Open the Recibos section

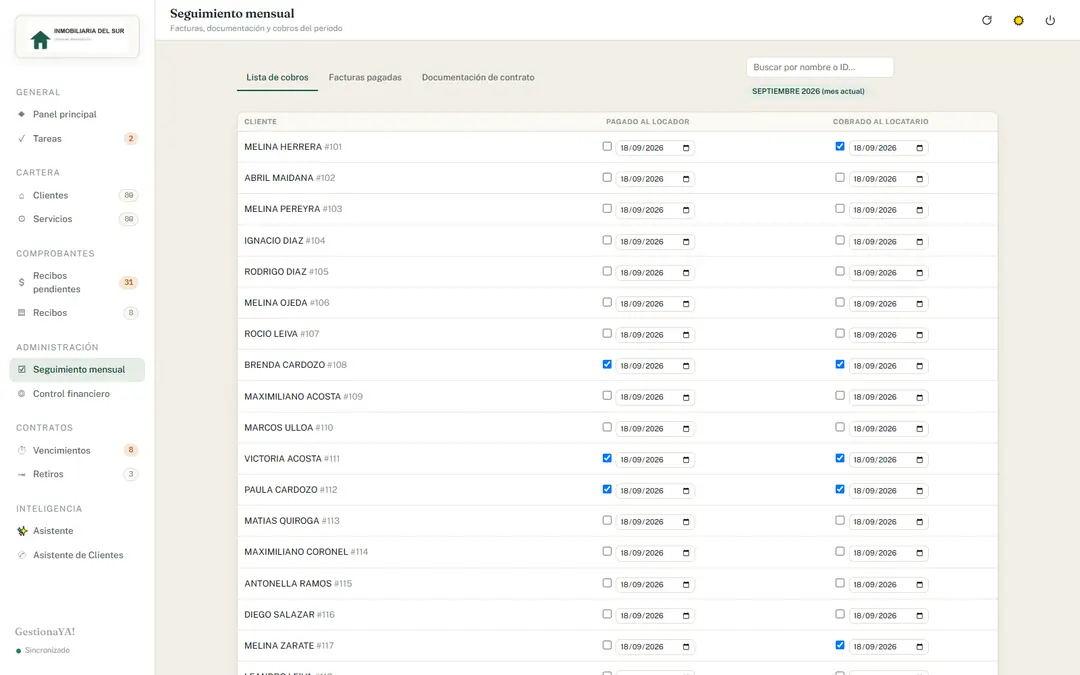point(77,313)
